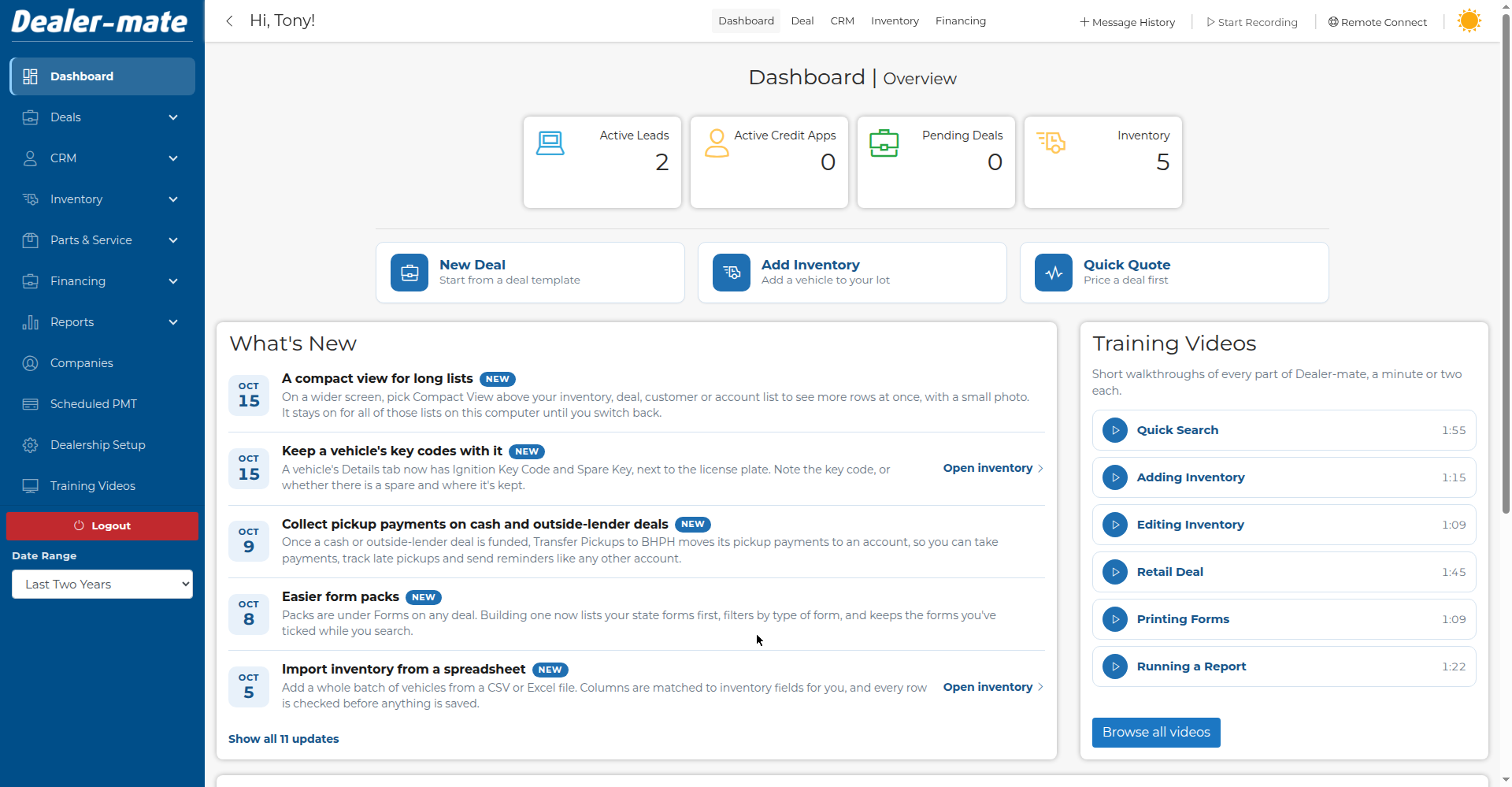Expand the Financing sidebar menu
The height and width of the screenshot is (787, 1512).
(102, 281)
